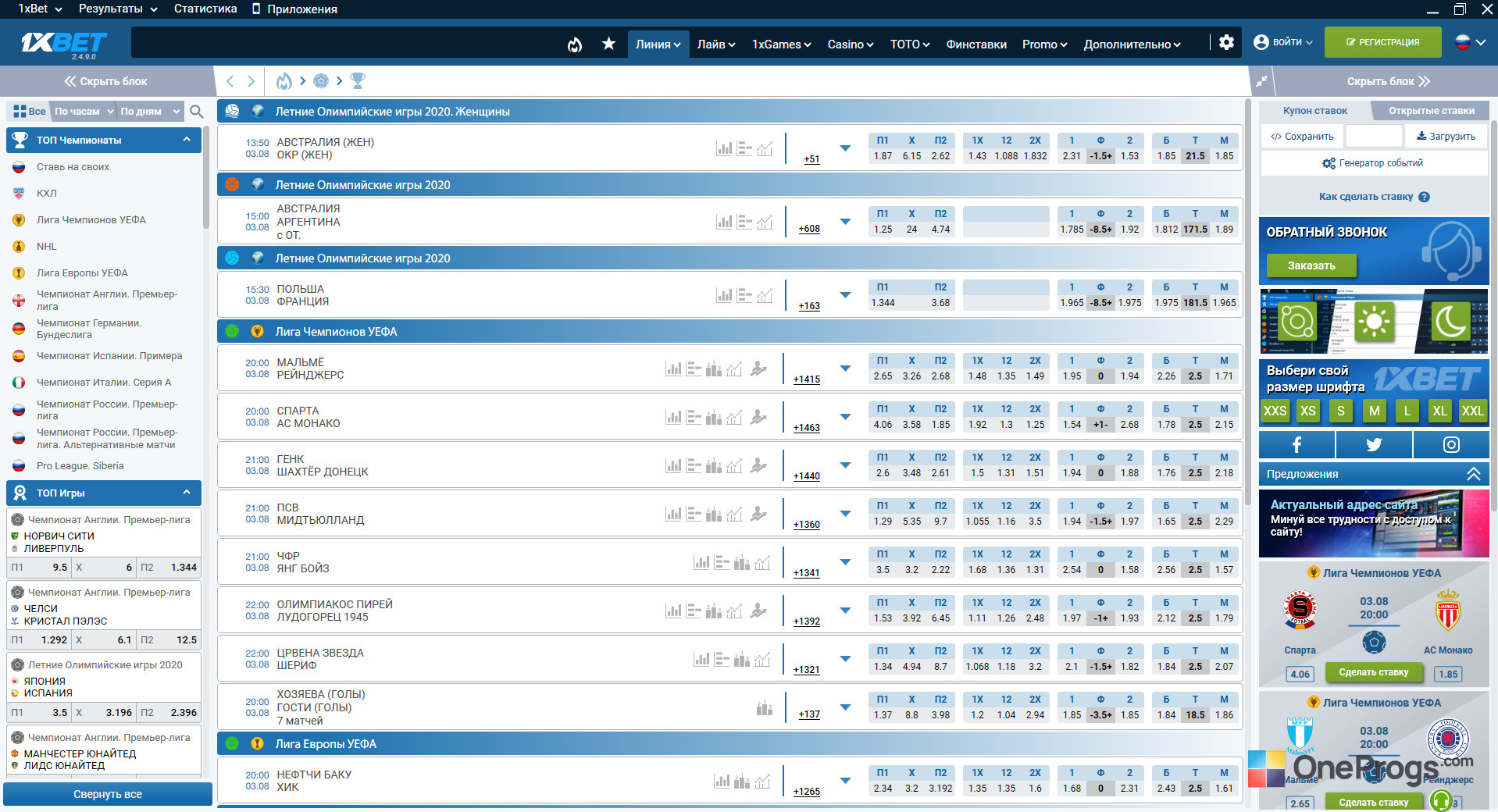Click Заказать callback button
The image size is (1498, 812).
tap(1311, 265)
